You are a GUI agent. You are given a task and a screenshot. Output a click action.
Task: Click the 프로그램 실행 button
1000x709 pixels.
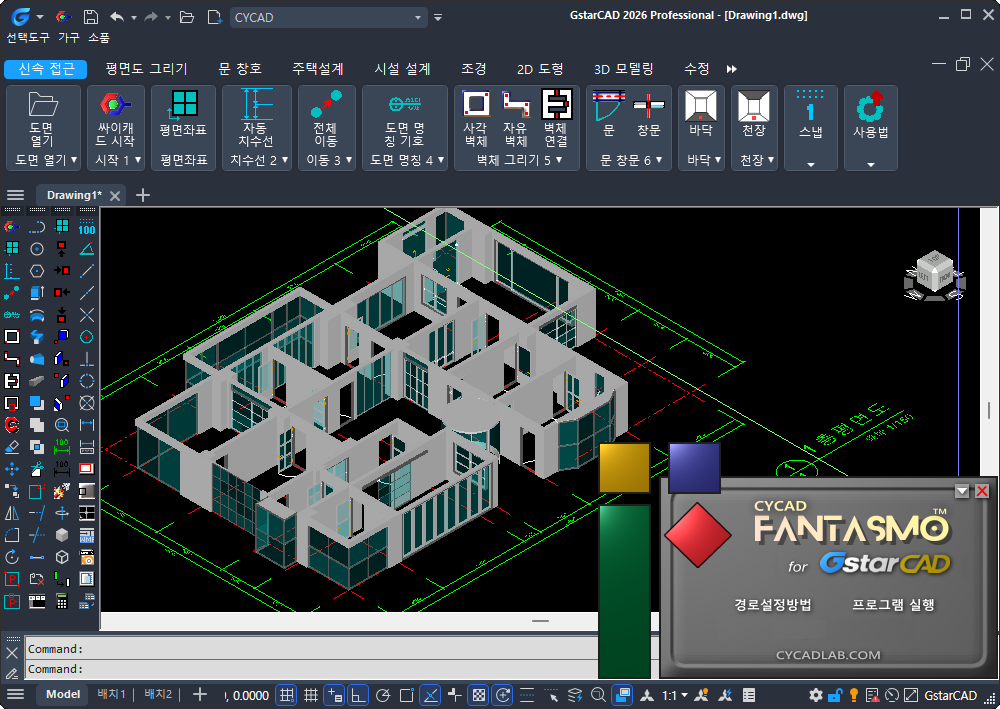point(893,605)
